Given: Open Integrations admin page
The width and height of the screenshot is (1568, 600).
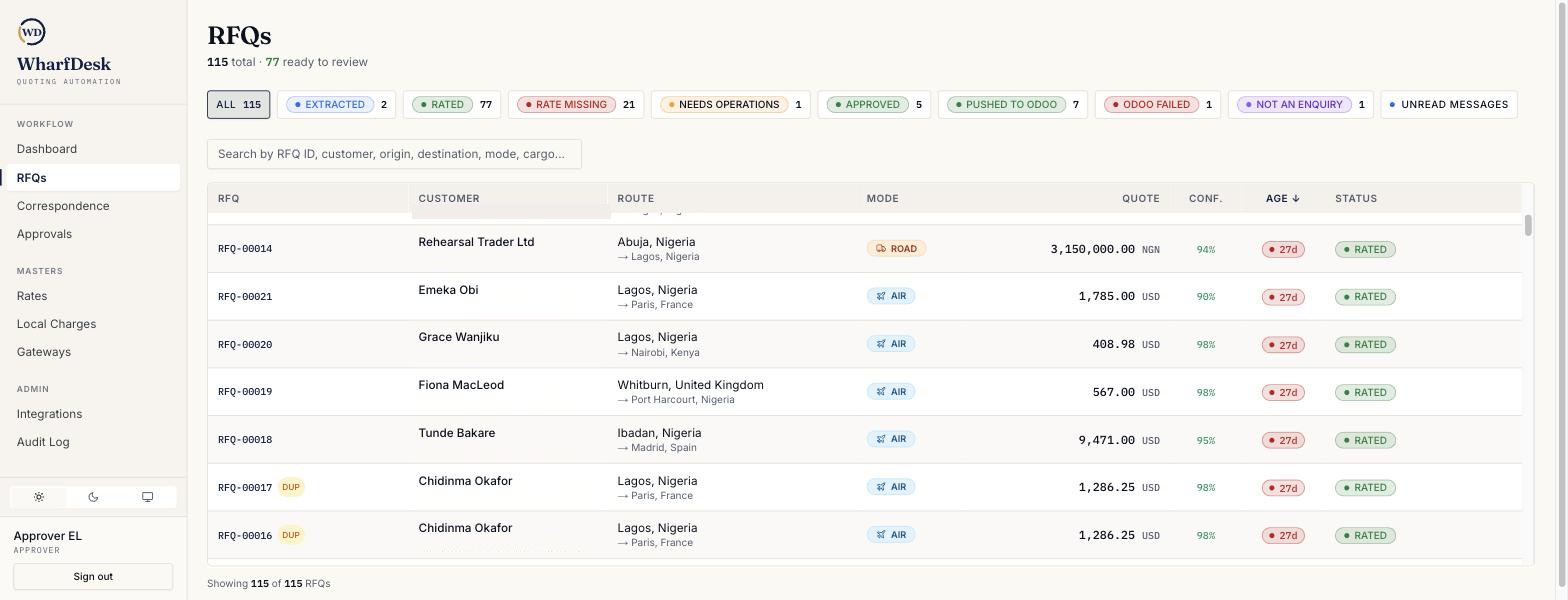Looking at the screenshot, I should [x=93, y=414].
